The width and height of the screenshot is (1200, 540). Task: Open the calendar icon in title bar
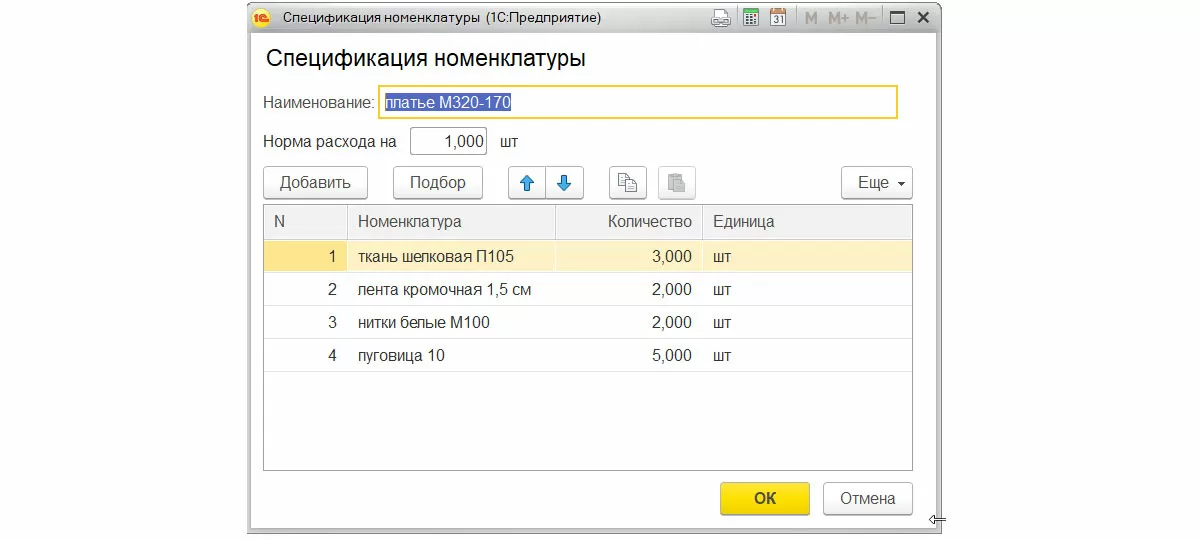(778, 18)
